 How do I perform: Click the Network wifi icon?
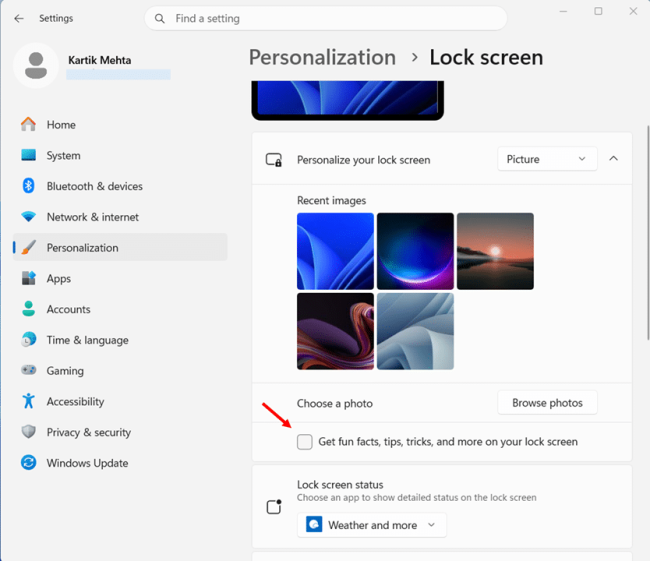28,216
